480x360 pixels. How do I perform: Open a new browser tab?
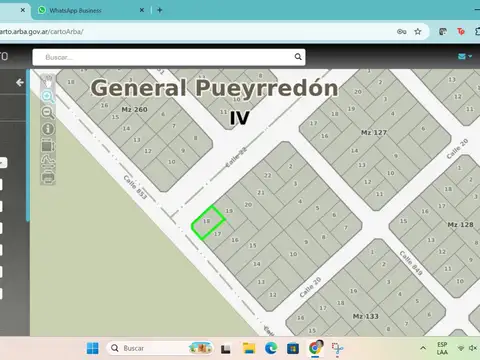tap(160, 10)
